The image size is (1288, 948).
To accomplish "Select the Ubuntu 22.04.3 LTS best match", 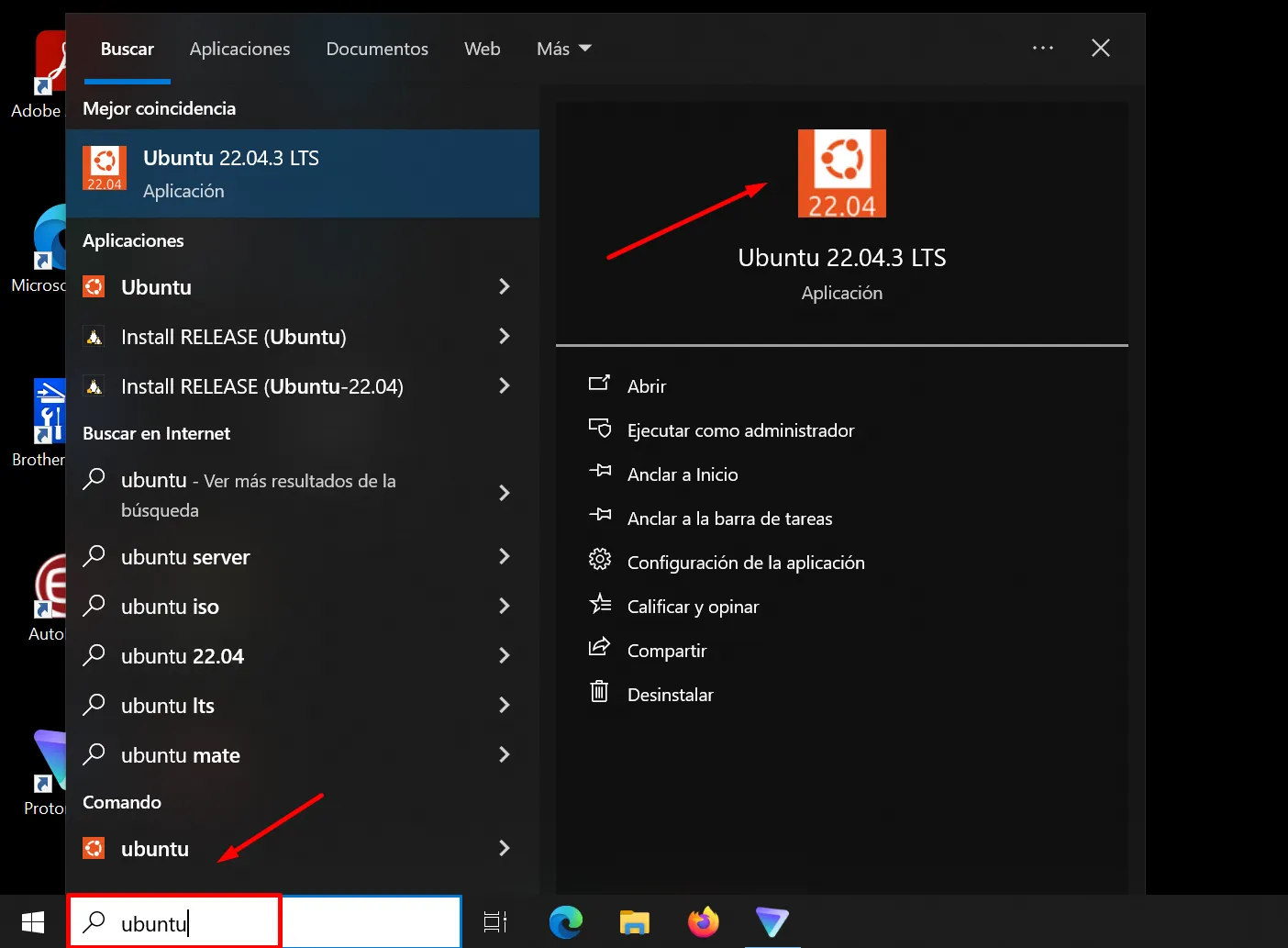I will (303, 173).
